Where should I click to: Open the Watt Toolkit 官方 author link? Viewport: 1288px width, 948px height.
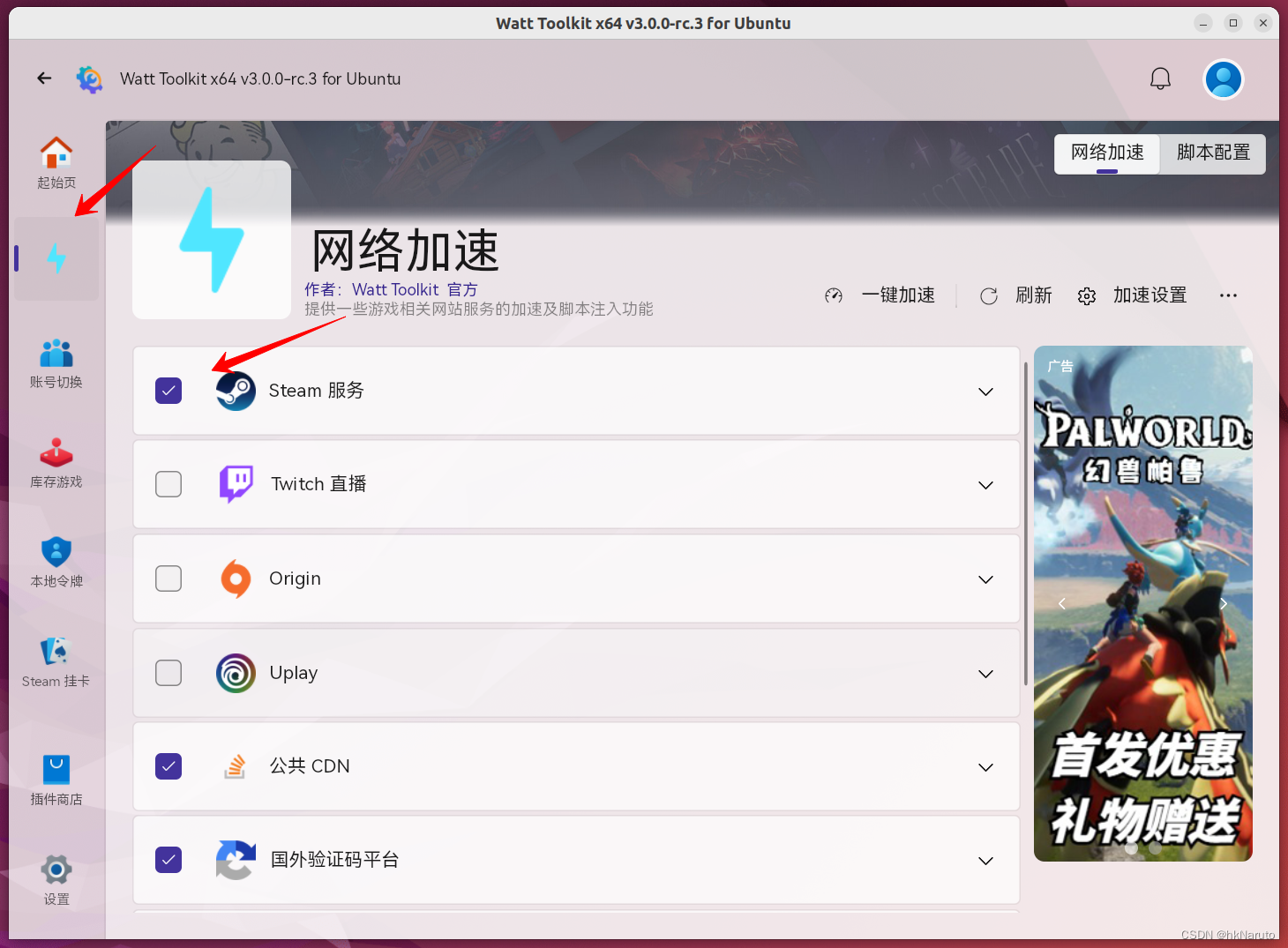415,289
